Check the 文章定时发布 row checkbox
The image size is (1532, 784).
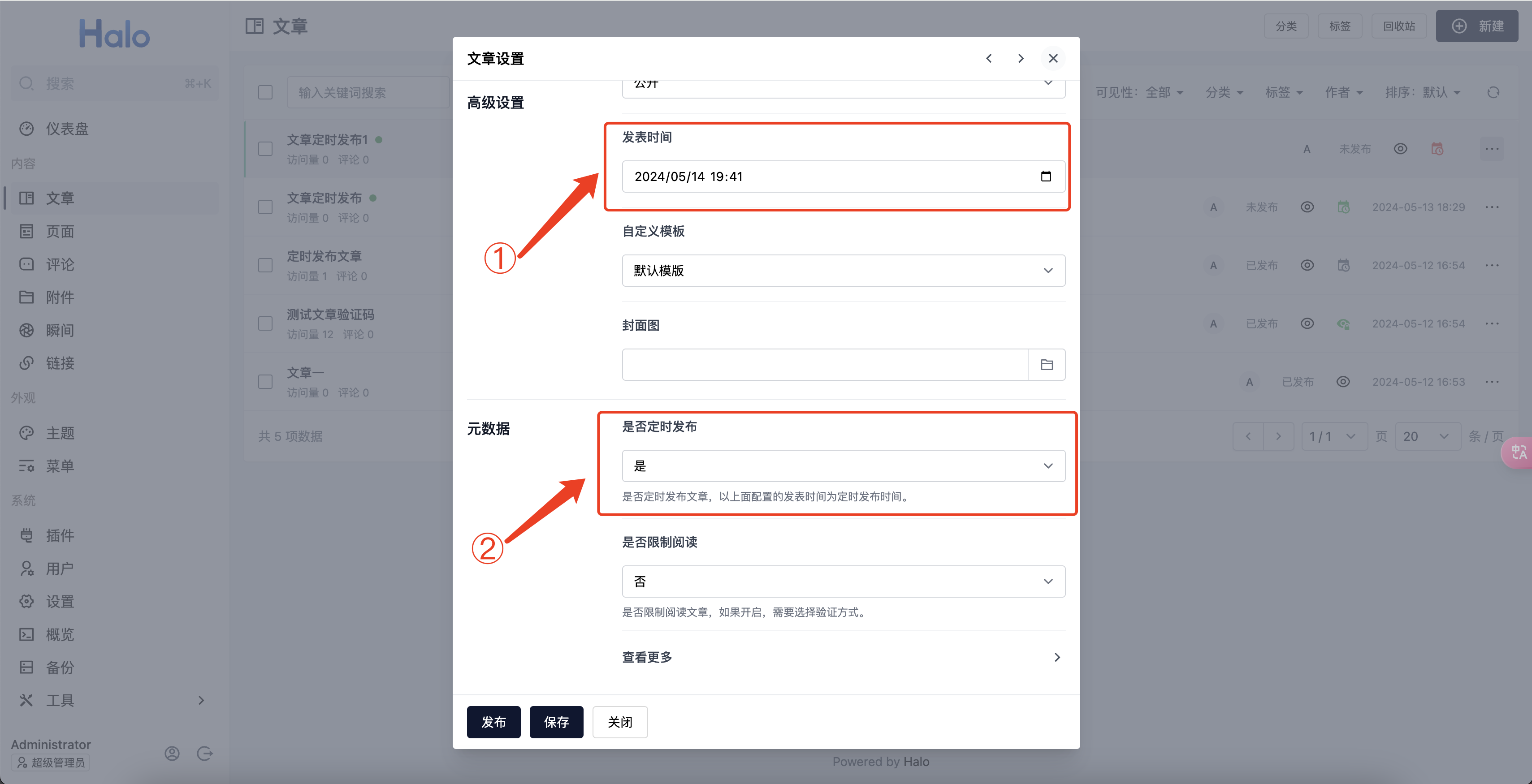pyautogui.click(x=265, y=207)
